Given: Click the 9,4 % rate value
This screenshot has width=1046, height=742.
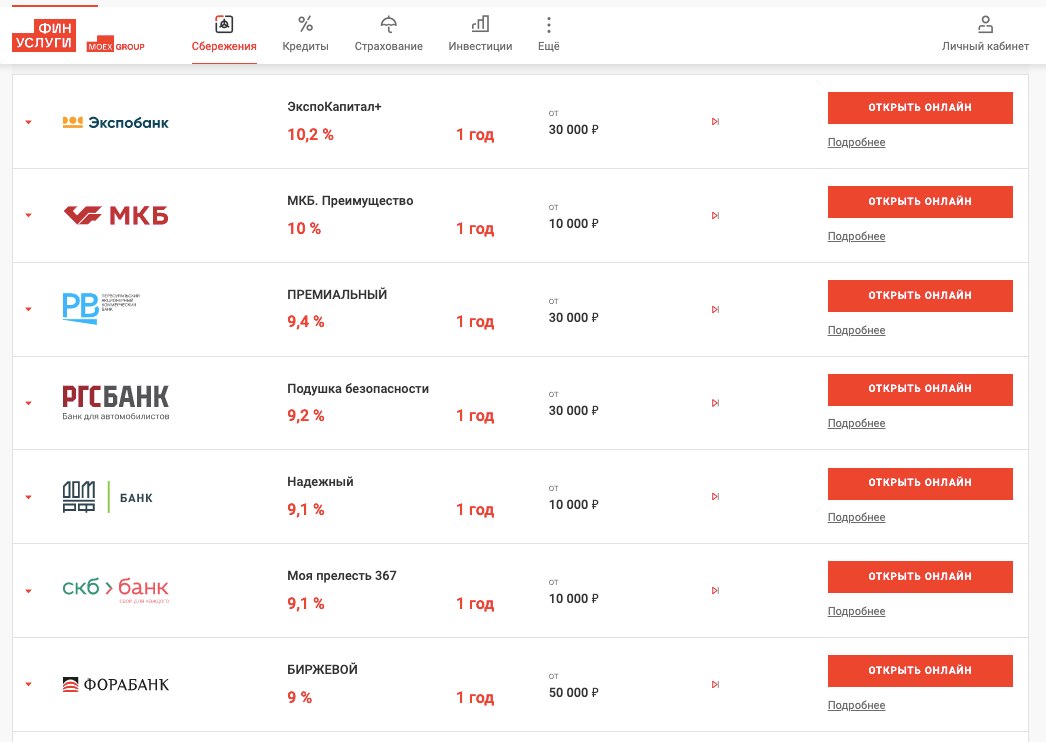Looking at the screenshot, I should tap(306, 322).
